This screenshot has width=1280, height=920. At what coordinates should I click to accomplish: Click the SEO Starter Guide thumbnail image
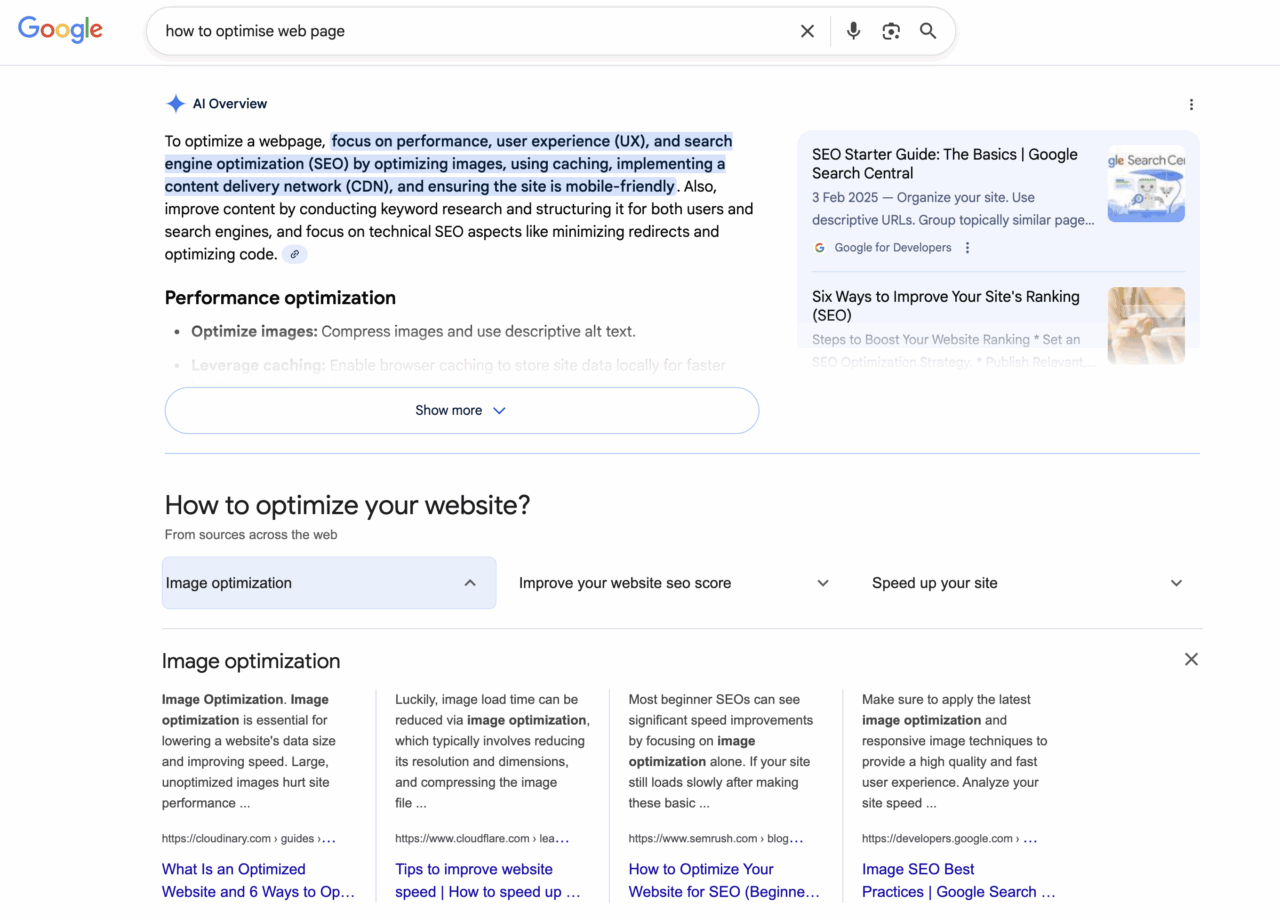(x=1146, y=184)
